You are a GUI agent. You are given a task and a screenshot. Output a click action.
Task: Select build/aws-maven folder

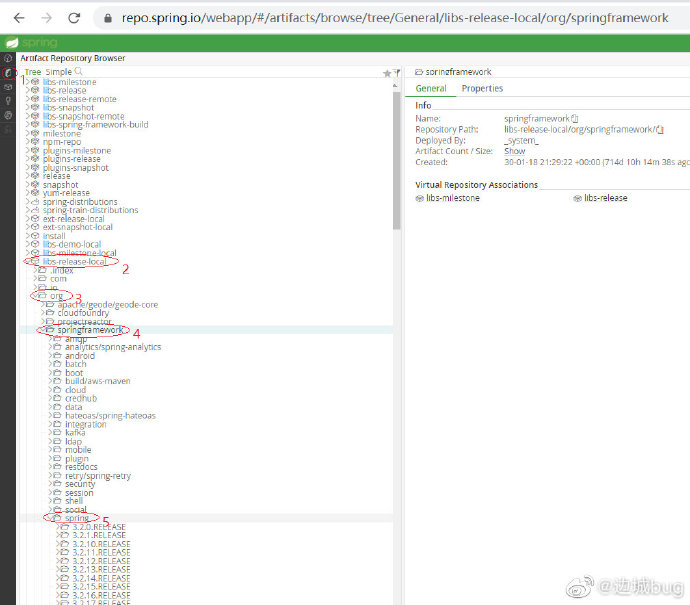point(98,381)
